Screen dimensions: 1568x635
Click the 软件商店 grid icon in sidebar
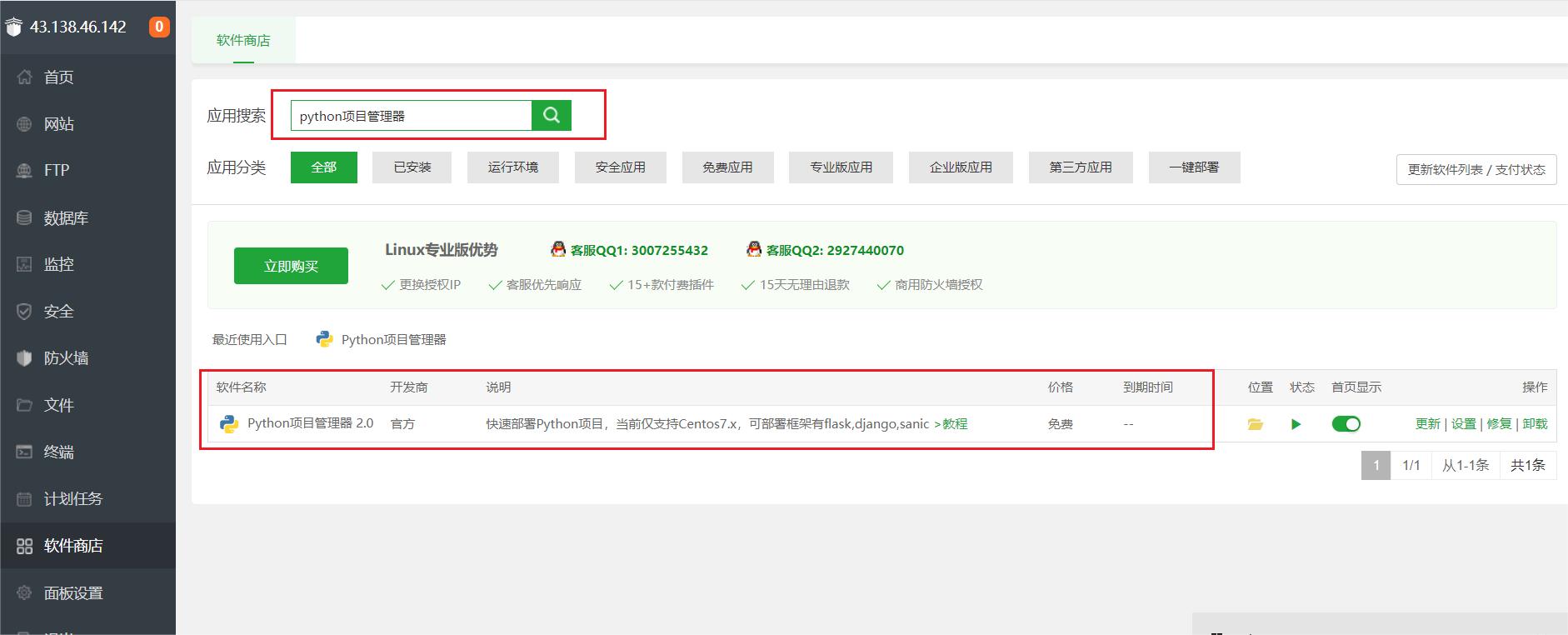click(25, 546)
